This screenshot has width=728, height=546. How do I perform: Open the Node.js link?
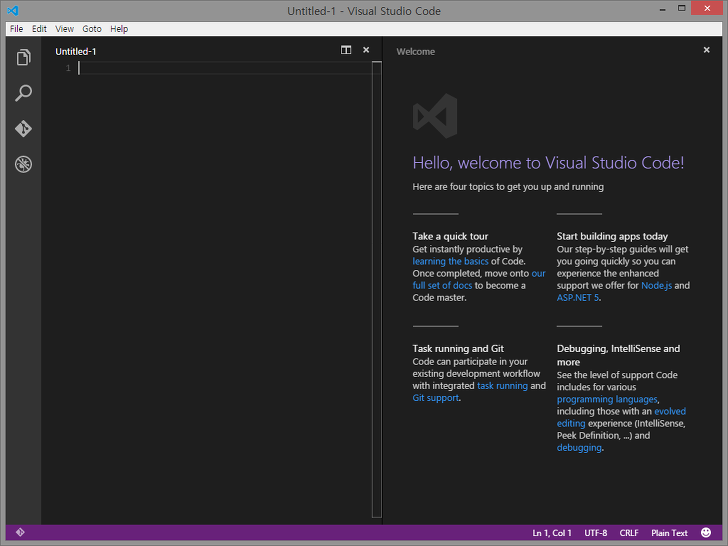[656, 286]
